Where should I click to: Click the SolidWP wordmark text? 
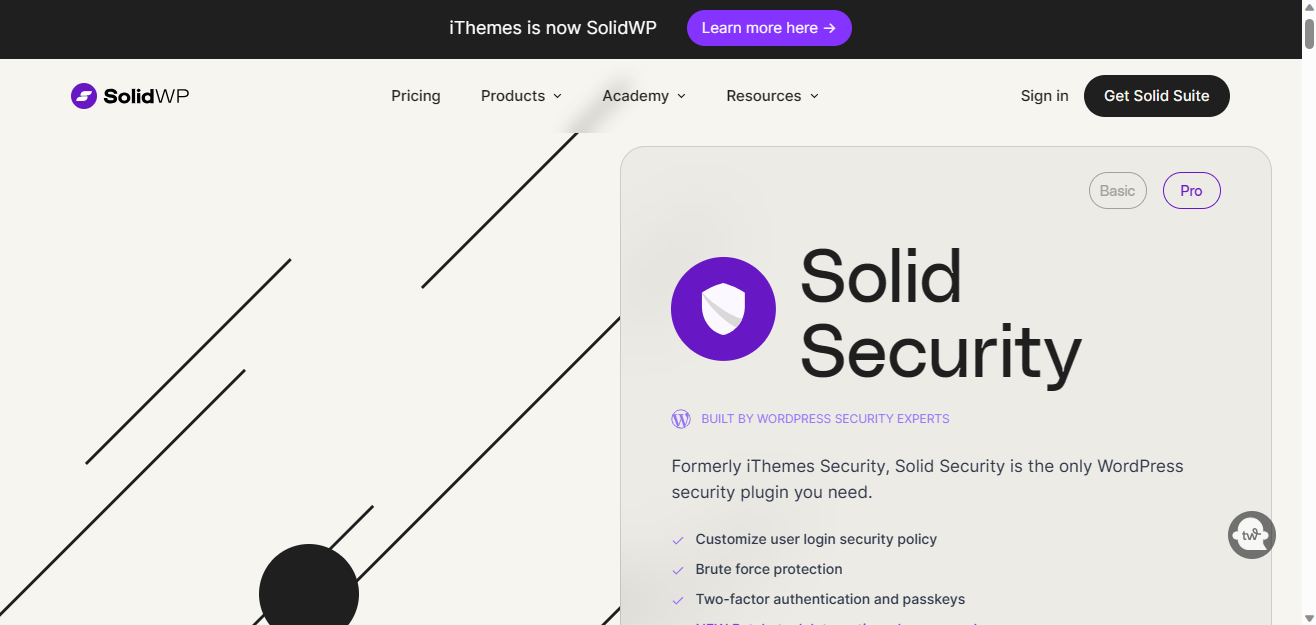146,96
